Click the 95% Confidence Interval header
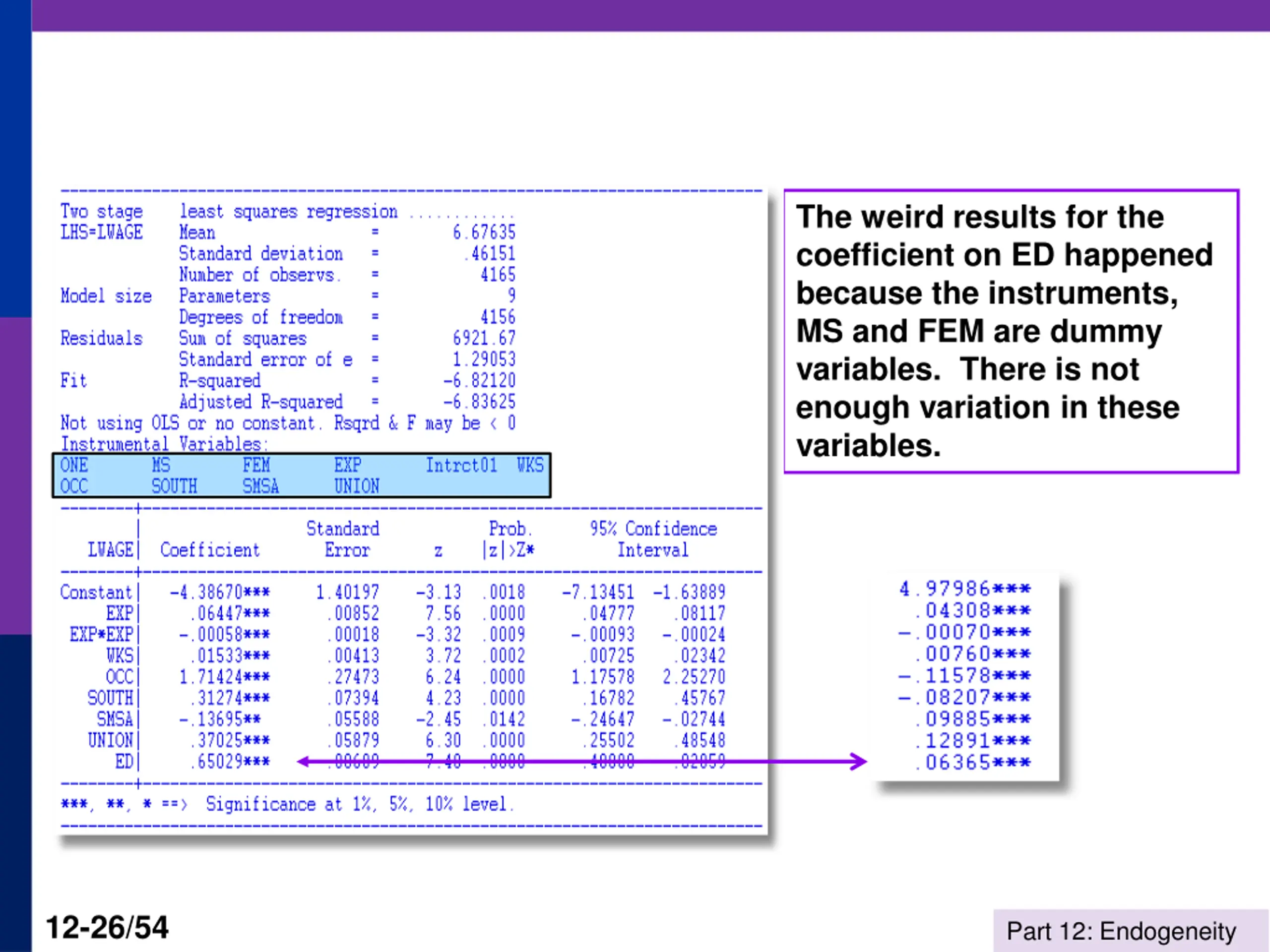1270x952 pixels. (x=653, y=539)
